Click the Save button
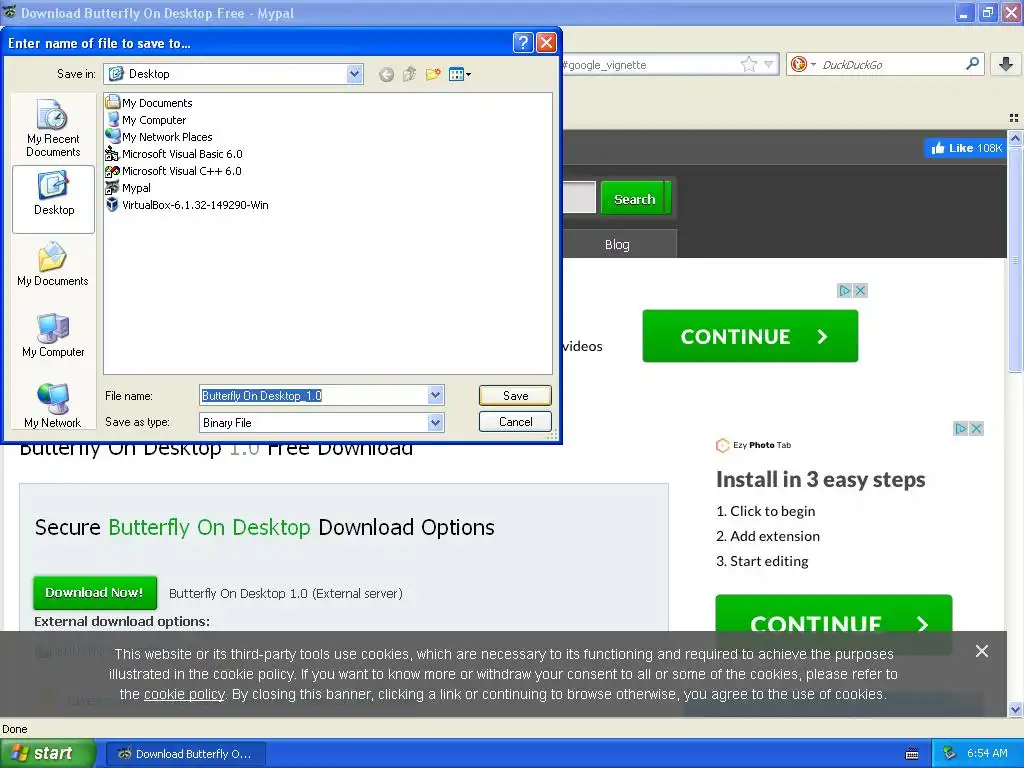The width and height of the screenshot is (1024, 768). coord(515,395)
